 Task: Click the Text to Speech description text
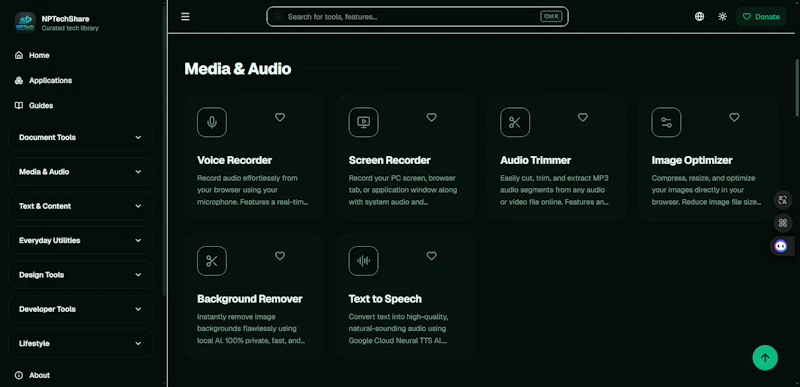(398, 328)
